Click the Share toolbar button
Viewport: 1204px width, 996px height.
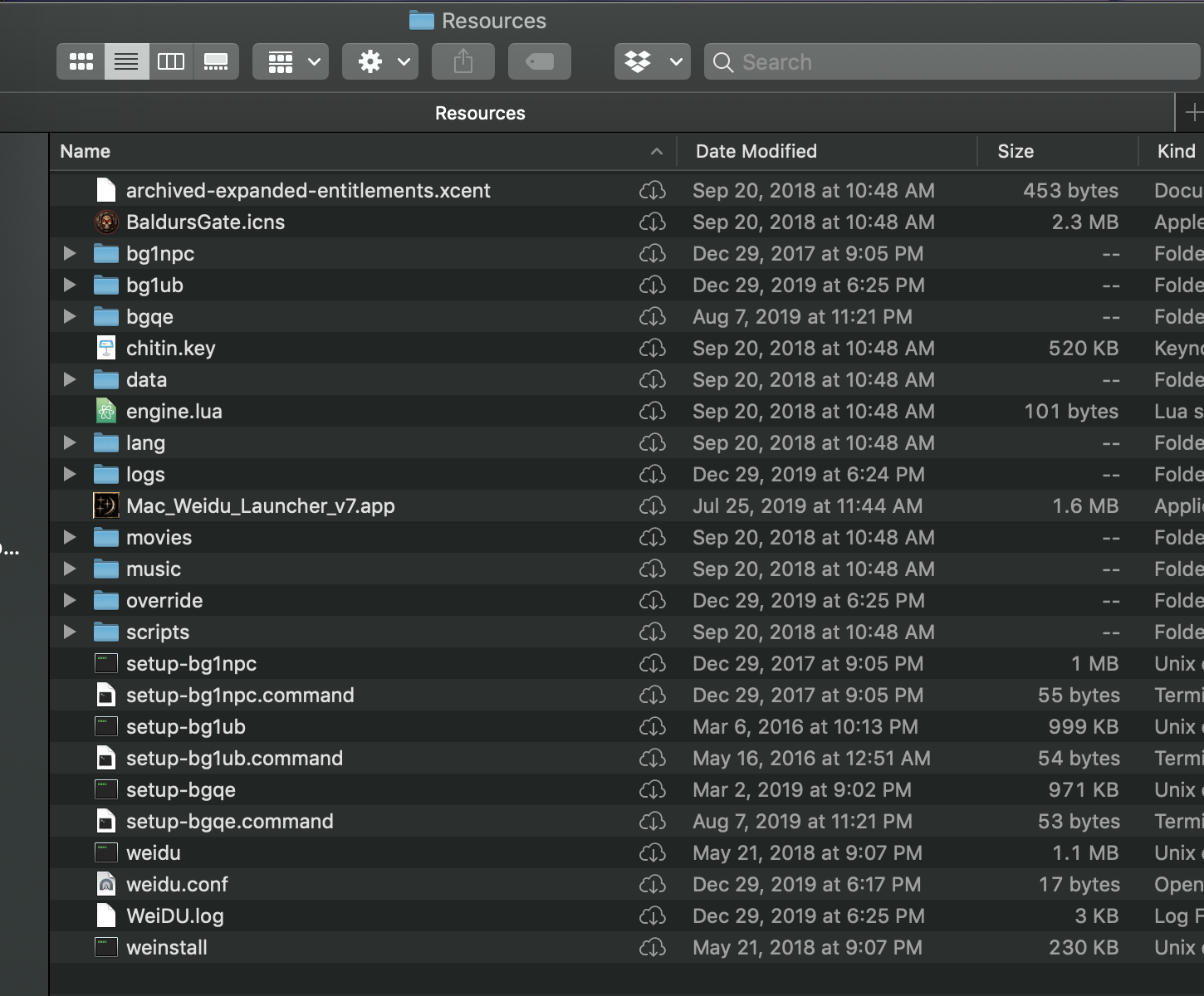[x=463, y=61]
